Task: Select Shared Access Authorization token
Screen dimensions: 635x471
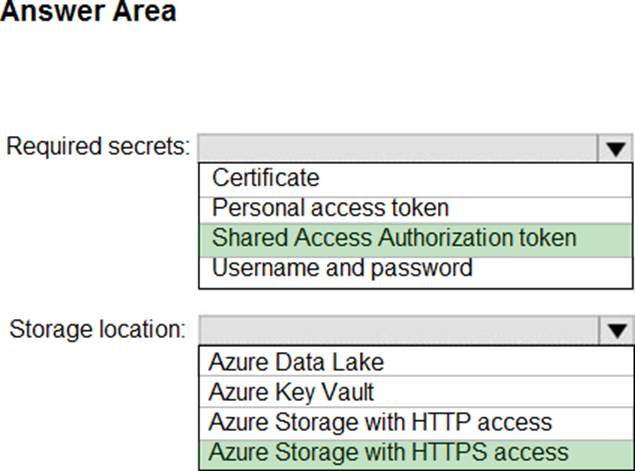Action: (x=394, y=238)
